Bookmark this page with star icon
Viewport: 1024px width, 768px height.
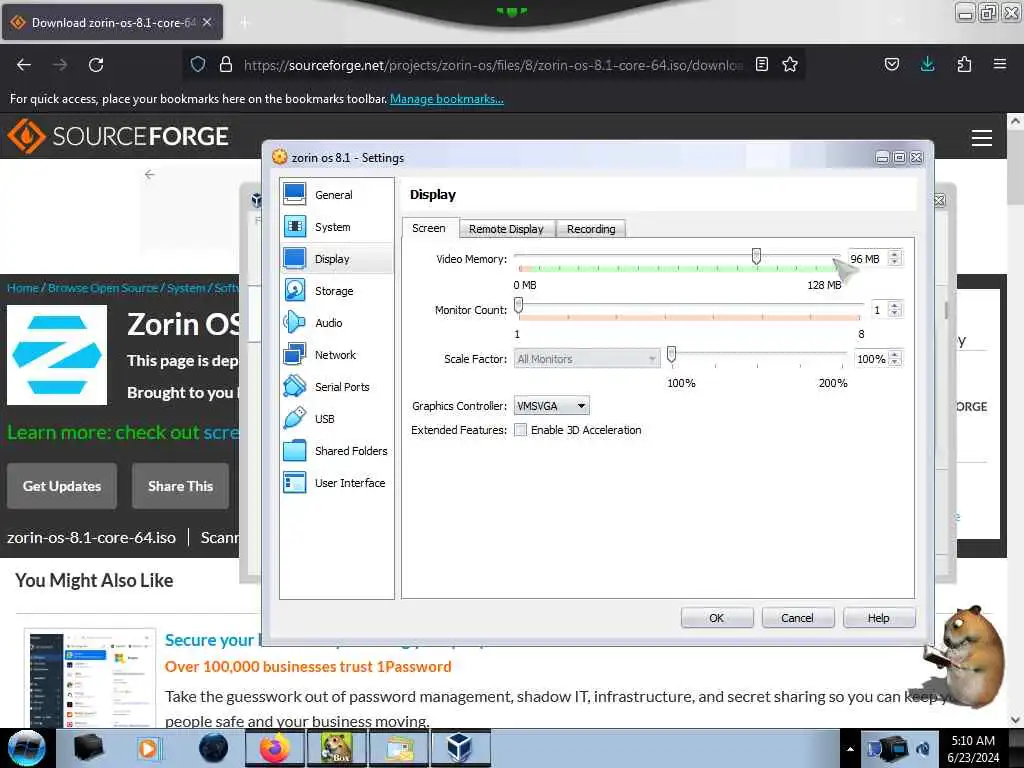tap(790, 64)
